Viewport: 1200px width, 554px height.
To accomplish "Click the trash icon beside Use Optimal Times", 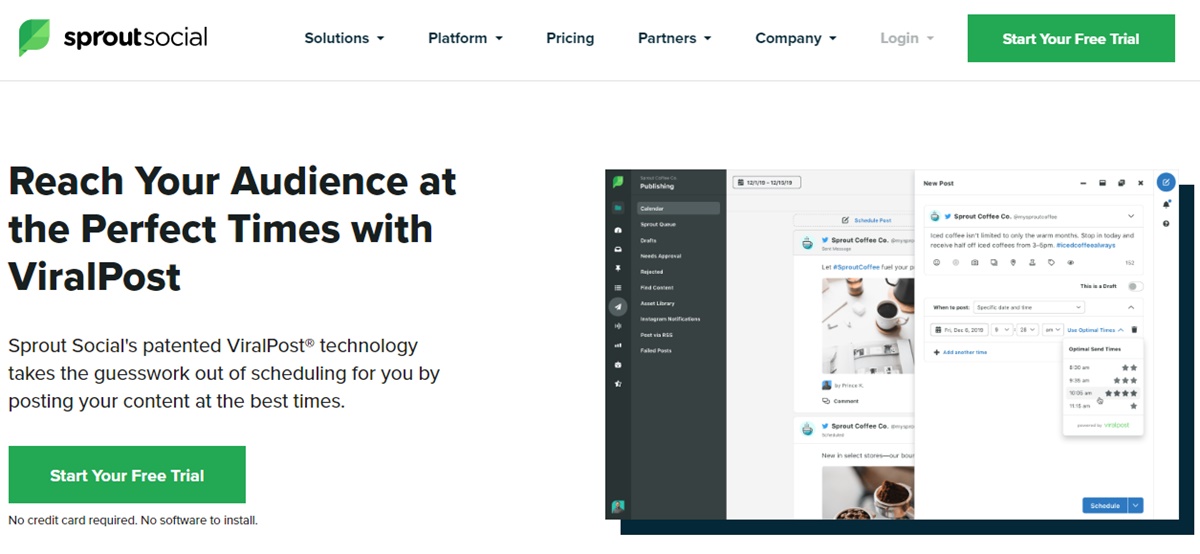I will (1134, 330).
